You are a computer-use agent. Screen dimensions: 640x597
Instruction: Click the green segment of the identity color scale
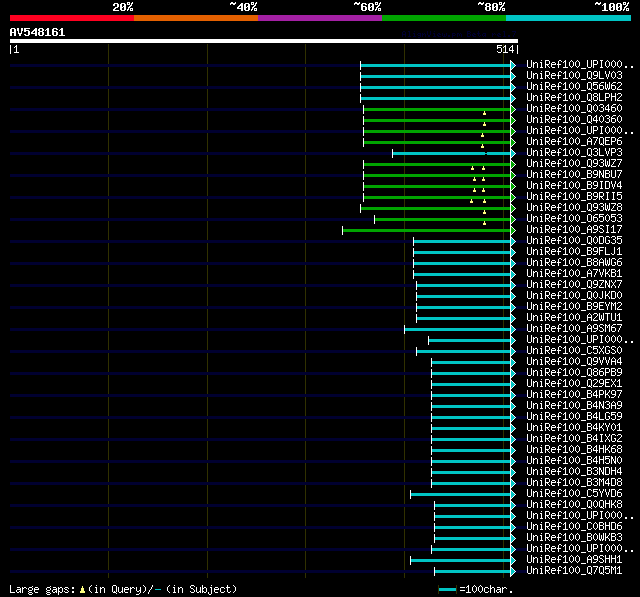[x=444, y=18]
